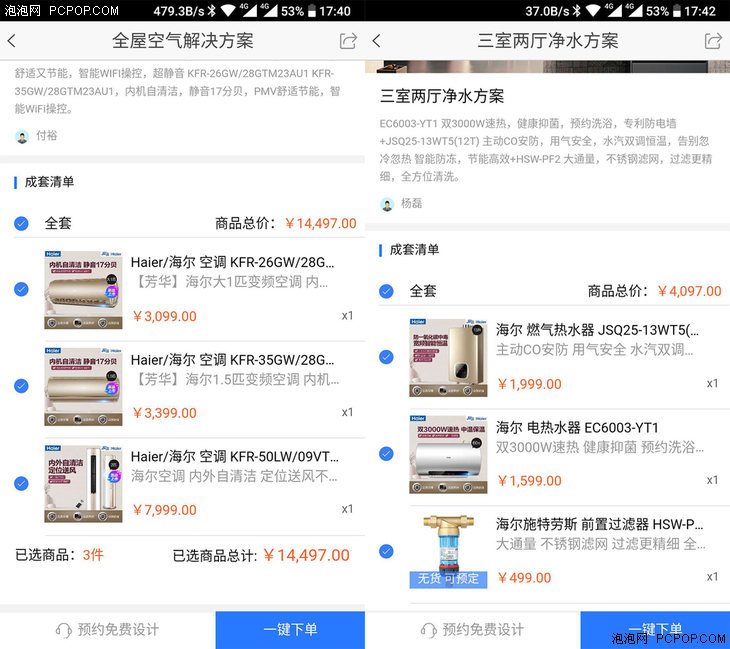Viewport: 730px width, 649px height.
Task: Tap Wi-Fi icon in right status bar
Action: tap(593, 10)
